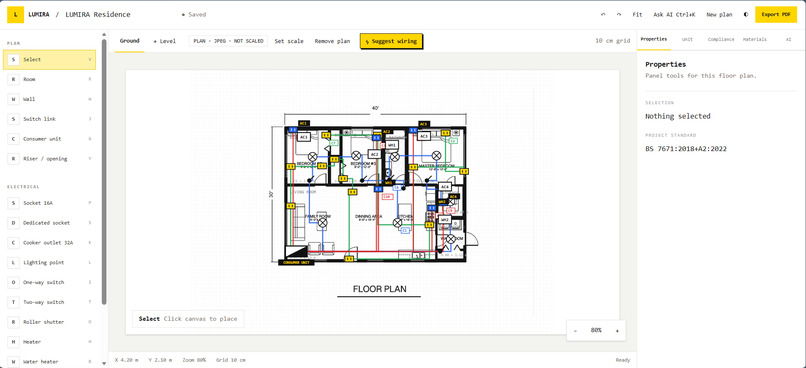
Task: Select the Select tool in Plan list
Action: click(49, 60)
